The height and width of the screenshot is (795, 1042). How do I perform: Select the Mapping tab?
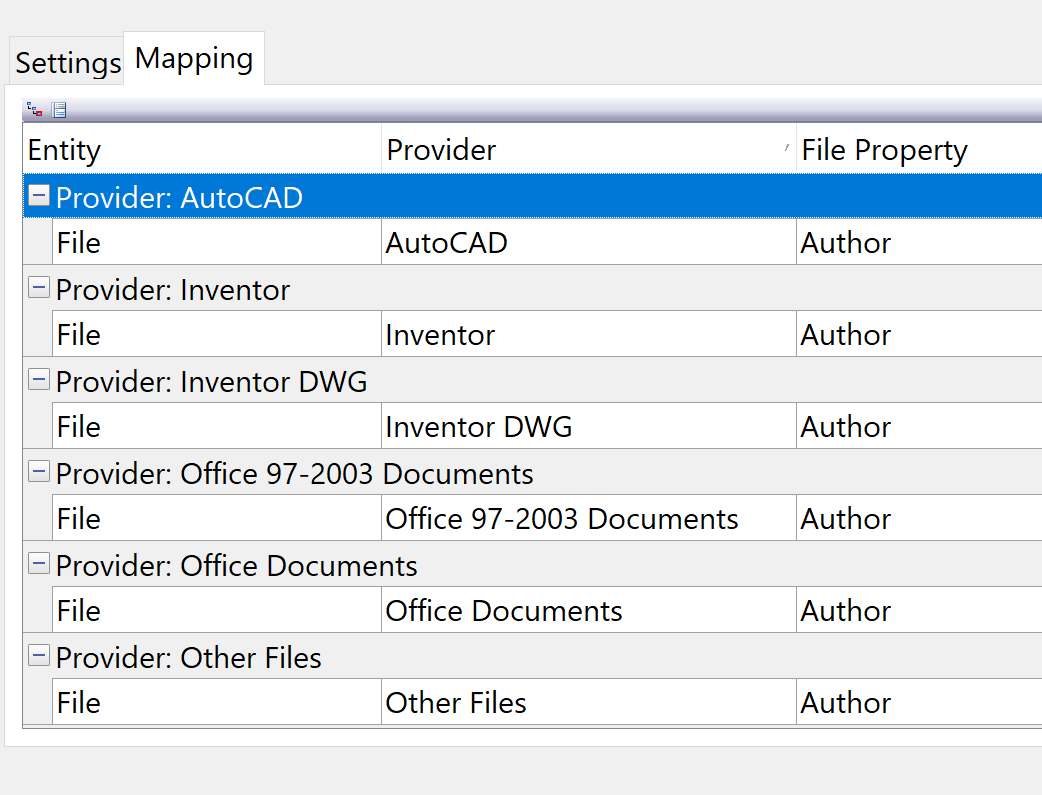193,58
